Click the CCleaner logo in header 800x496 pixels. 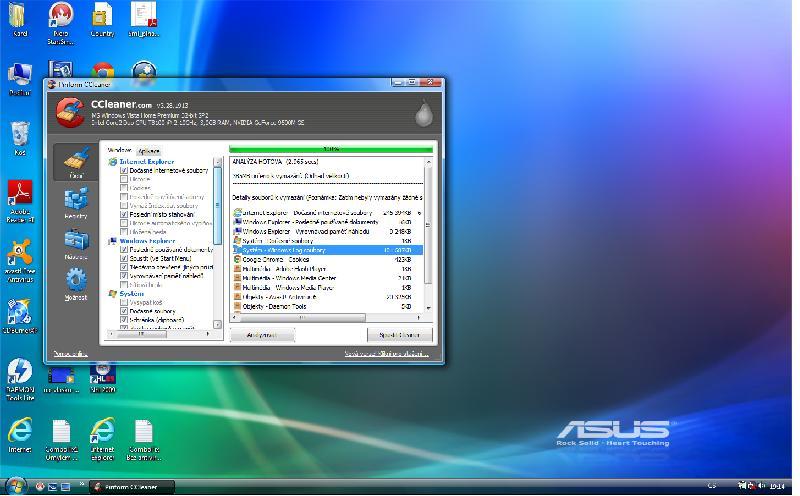(x=70, y=112)
